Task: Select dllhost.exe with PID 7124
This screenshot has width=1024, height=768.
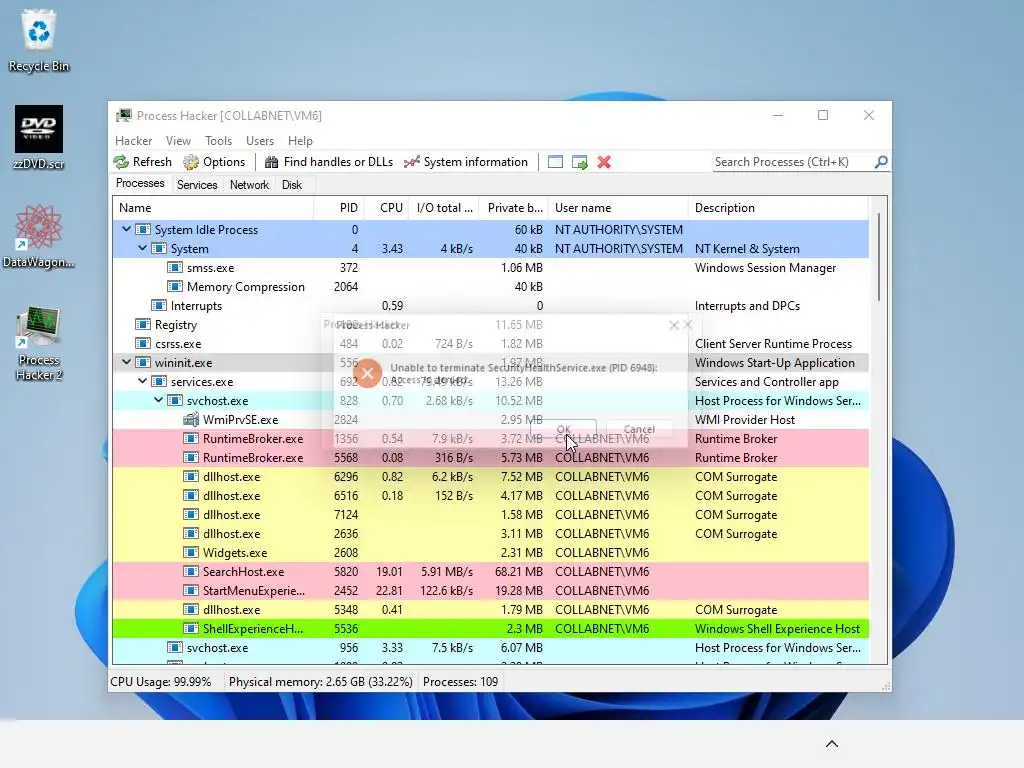Action: click(x=490, y=515)
